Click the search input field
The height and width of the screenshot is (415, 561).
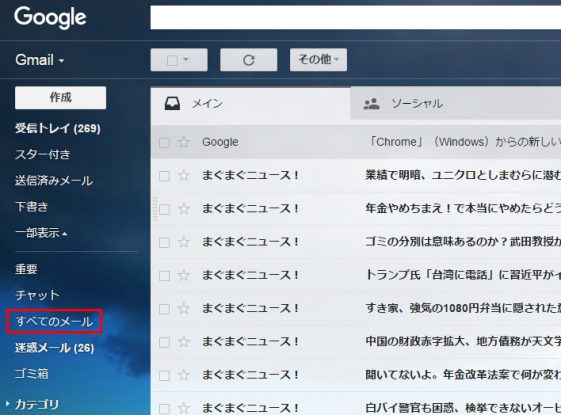(x=356, y=17)
